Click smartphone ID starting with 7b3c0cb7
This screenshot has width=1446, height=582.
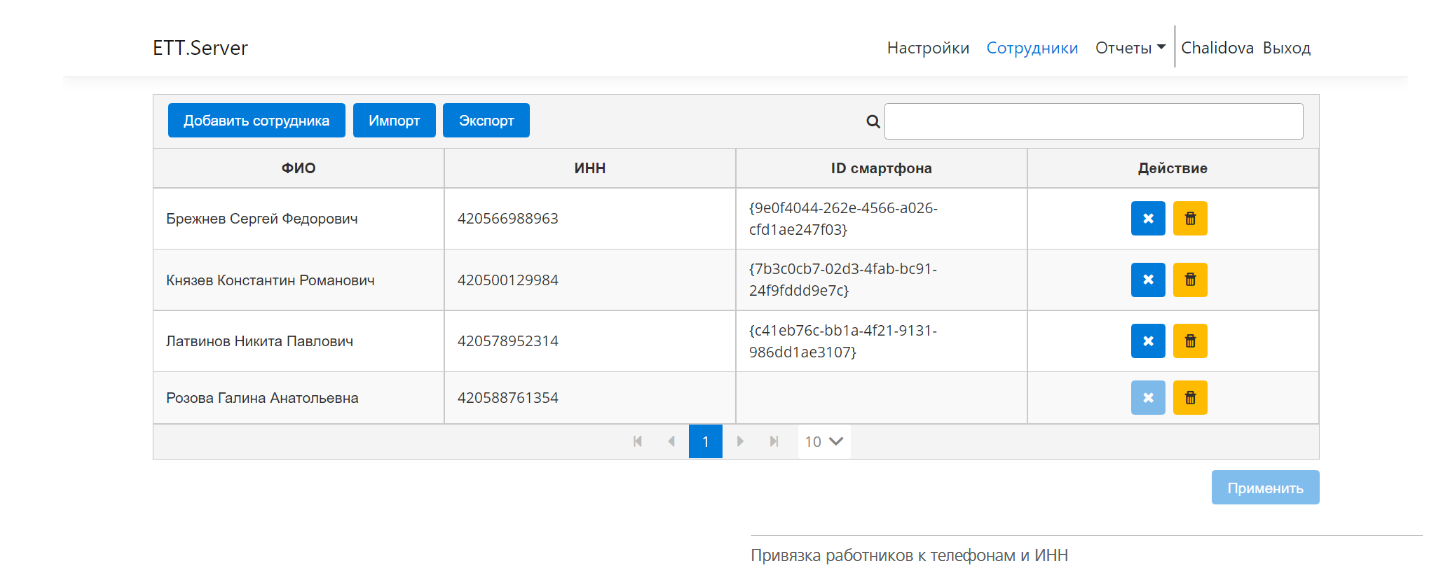[x=843, y=280]
